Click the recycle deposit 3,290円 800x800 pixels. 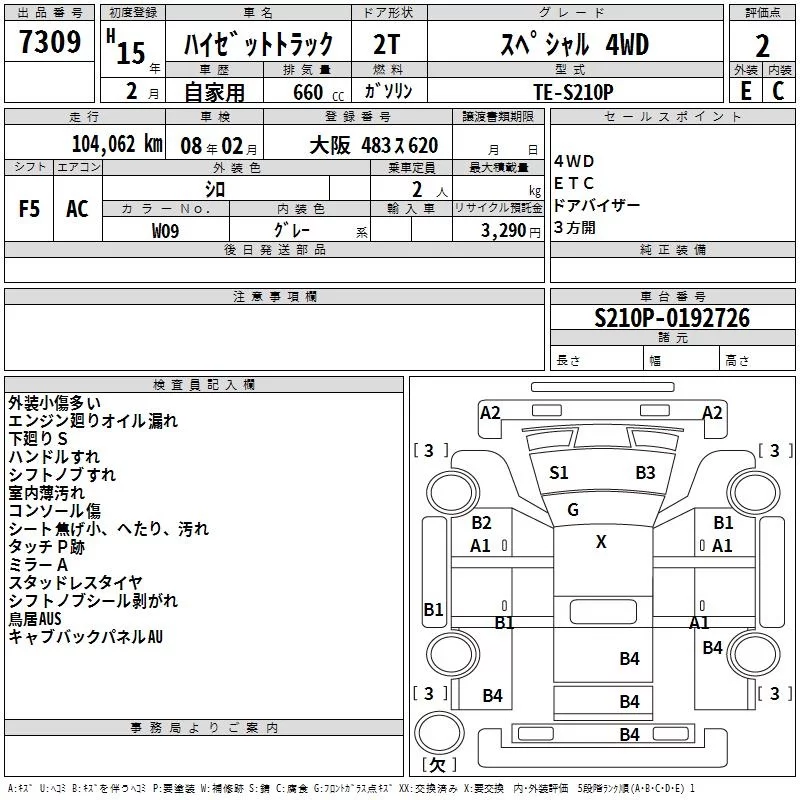(510, 231)
